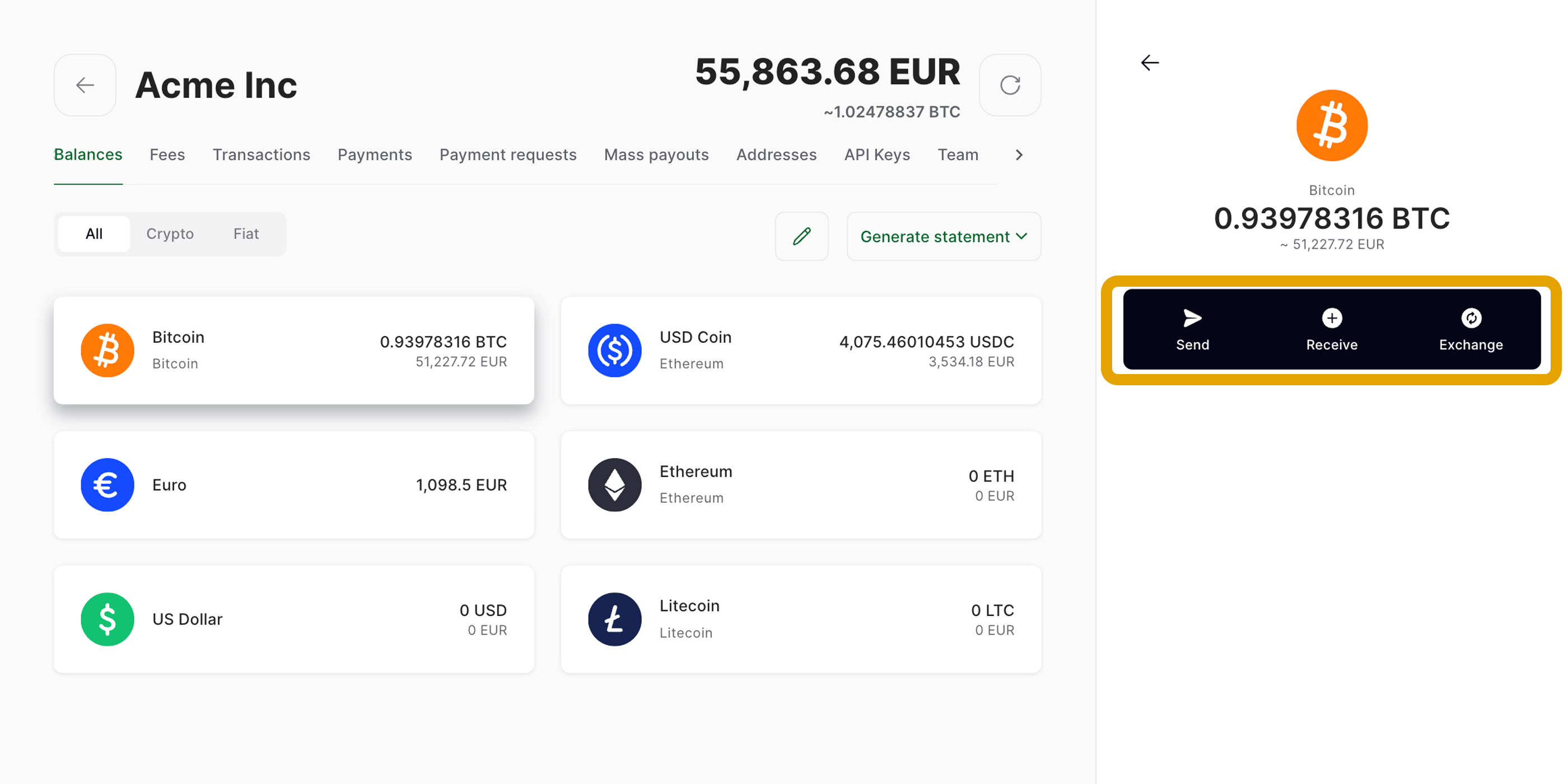Screen dimensions: 1568x784
Task: Open the Euro balance card
Action: [x=294, y=485]
